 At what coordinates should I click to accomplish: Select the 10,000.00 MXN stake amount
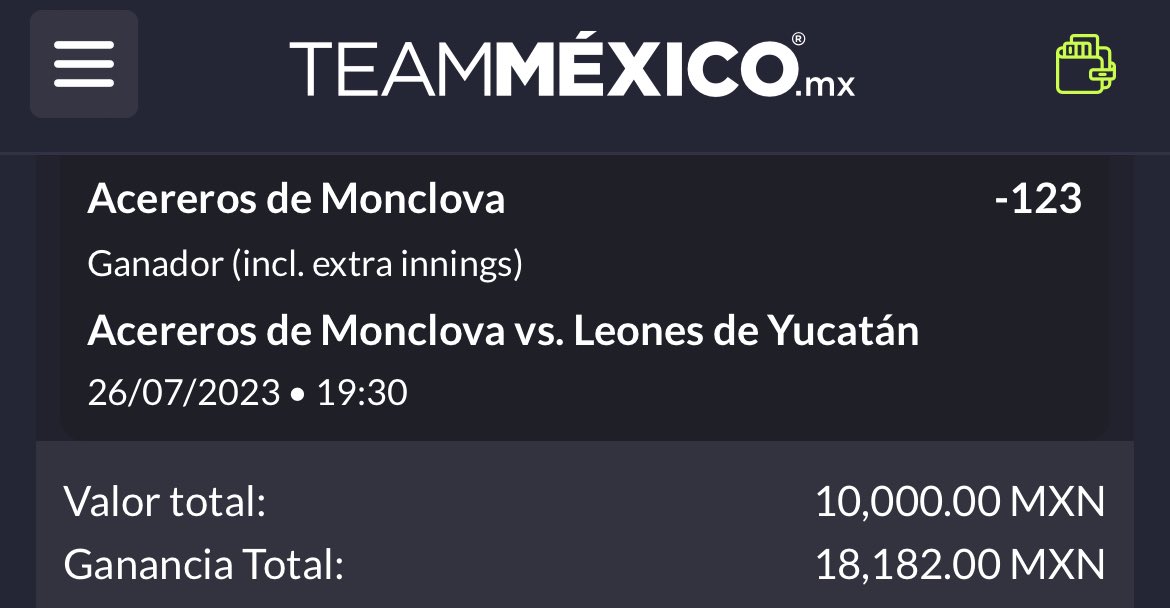(960, 501)
